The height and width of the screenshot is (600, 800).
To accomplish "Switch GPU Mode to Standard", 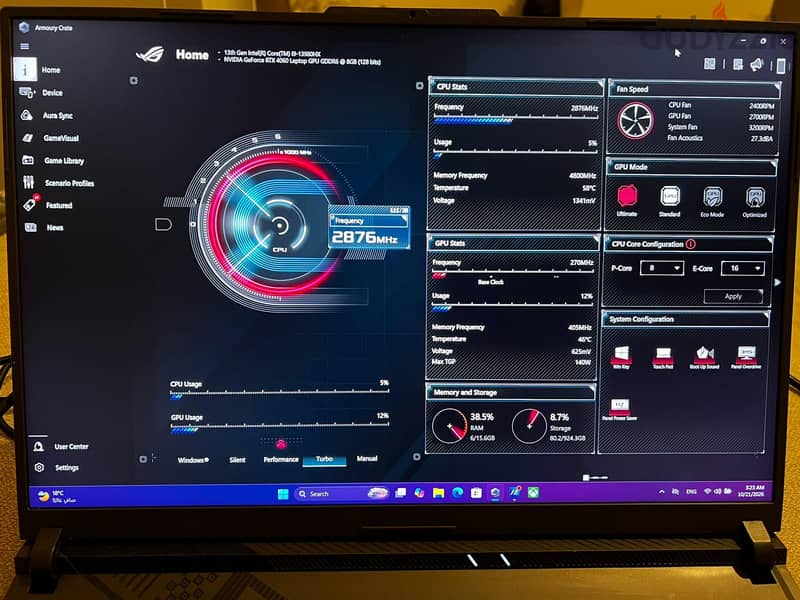I will [x=669, y=201].
